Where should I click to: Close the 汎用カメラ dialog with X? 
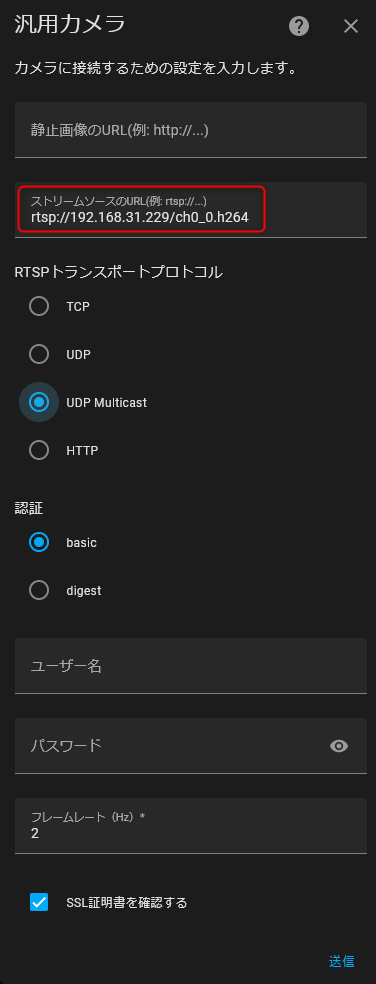(x=350, y=26)
